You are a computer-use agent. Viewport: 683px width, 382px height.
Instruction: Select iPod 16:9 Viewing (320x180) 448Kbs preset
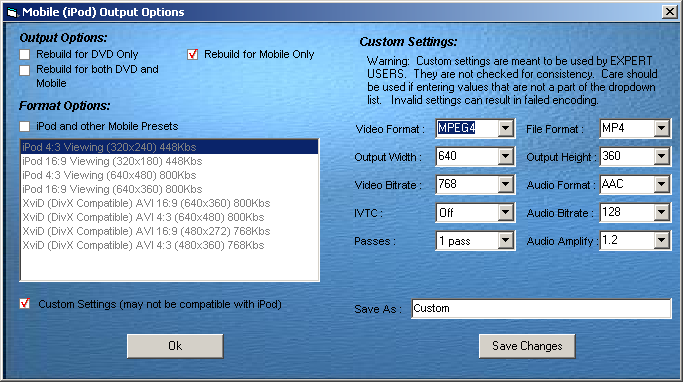[169, 161]
